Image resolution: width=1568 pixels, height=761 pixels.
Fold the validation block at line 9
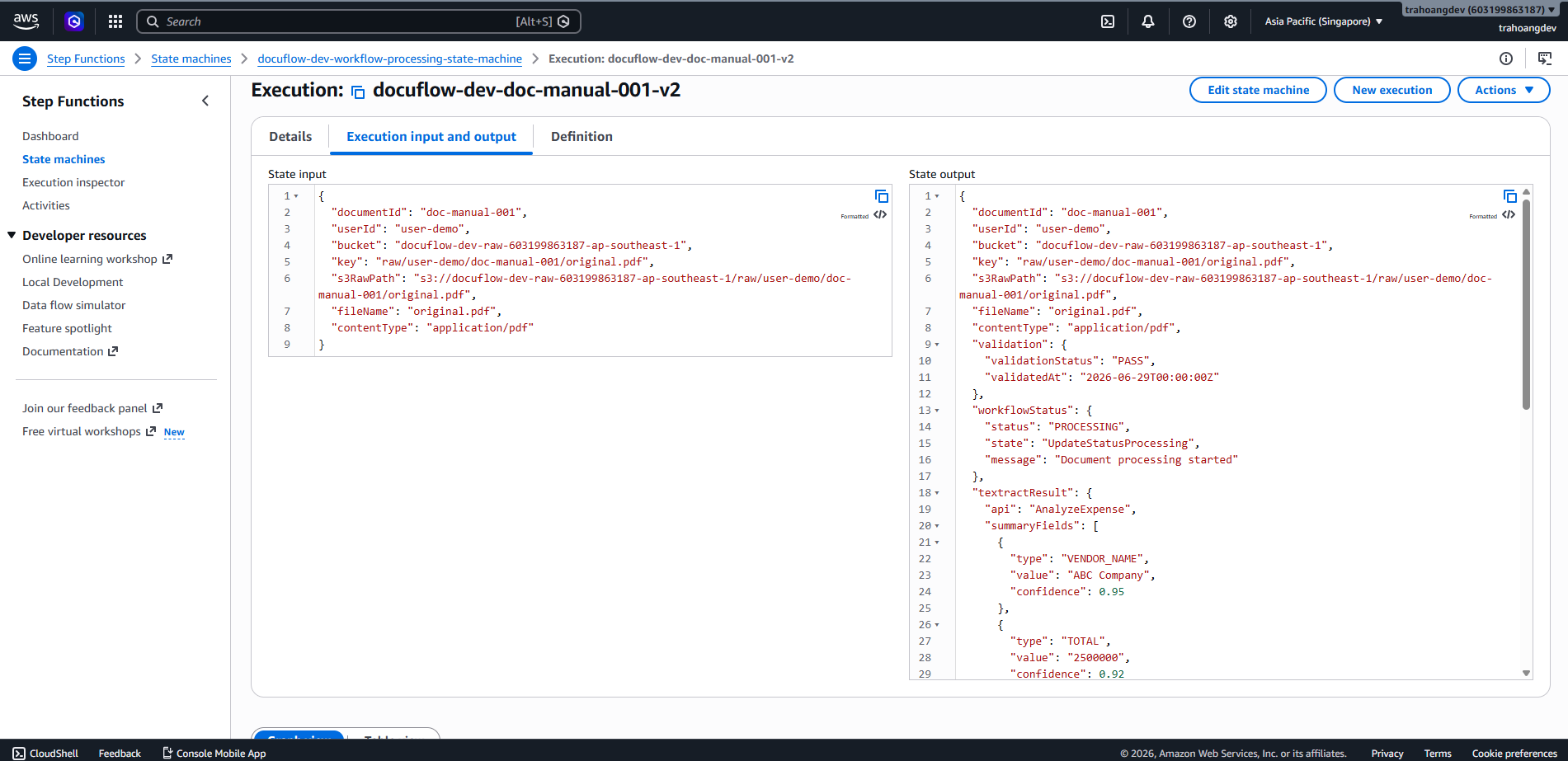tap(937, 345)
